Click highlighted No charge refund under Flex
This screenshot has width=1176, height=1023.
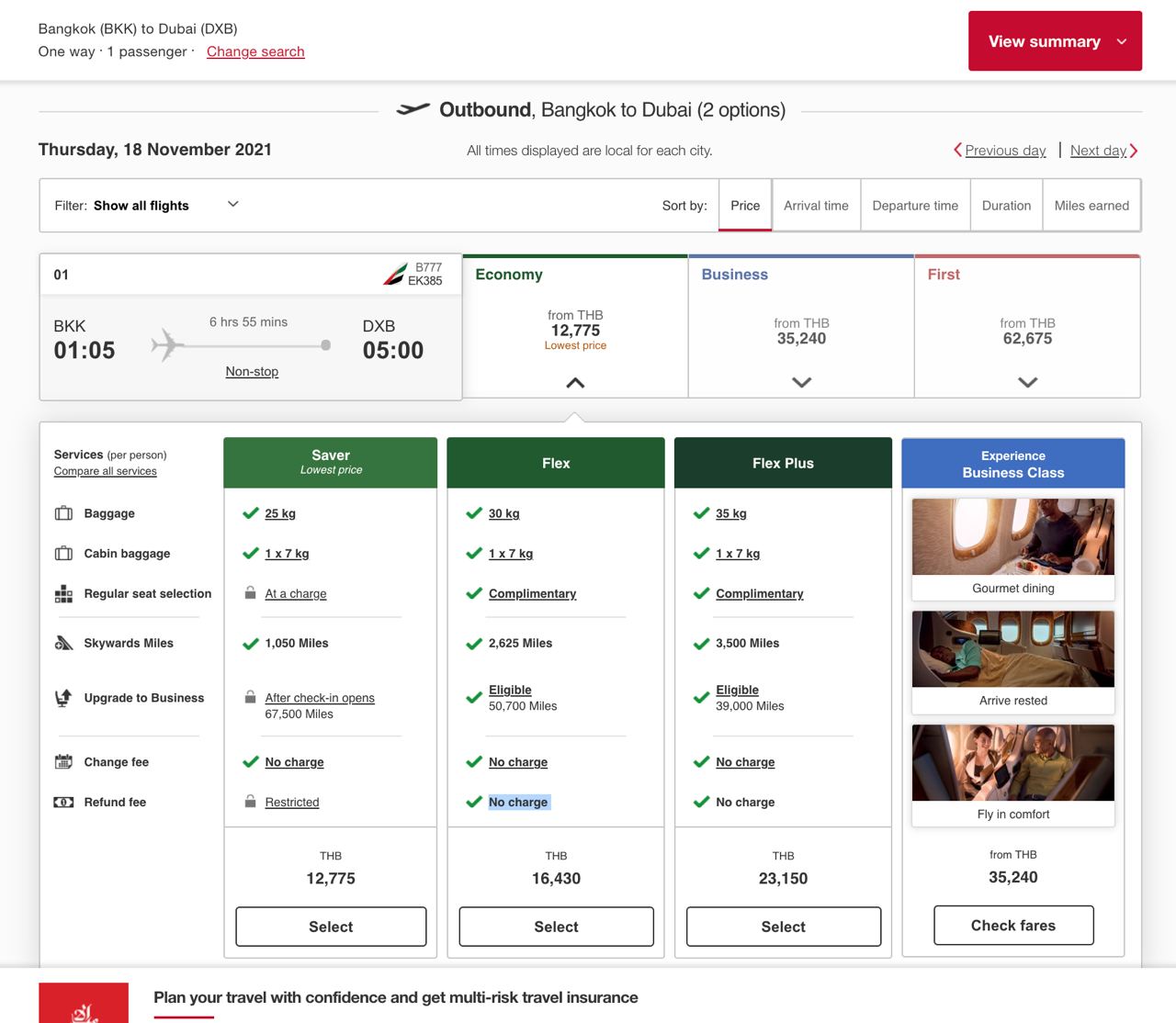(518, 802)
